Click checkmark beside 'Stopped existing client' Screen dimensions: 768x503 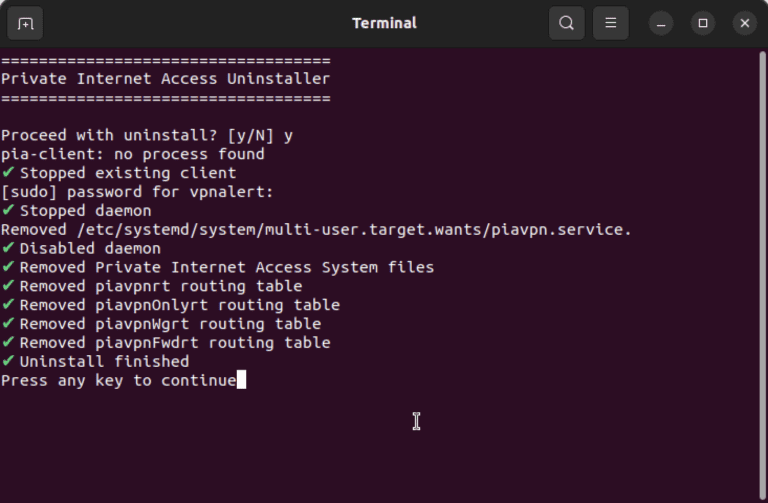[8, 173]
